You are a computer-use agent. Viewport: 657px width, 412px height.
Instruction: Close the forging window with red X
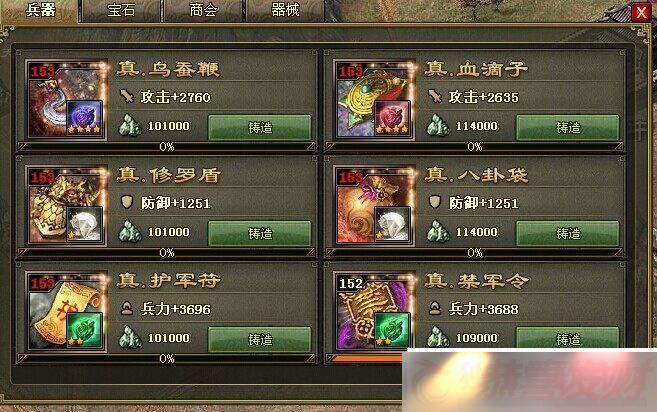pos(641,13)
